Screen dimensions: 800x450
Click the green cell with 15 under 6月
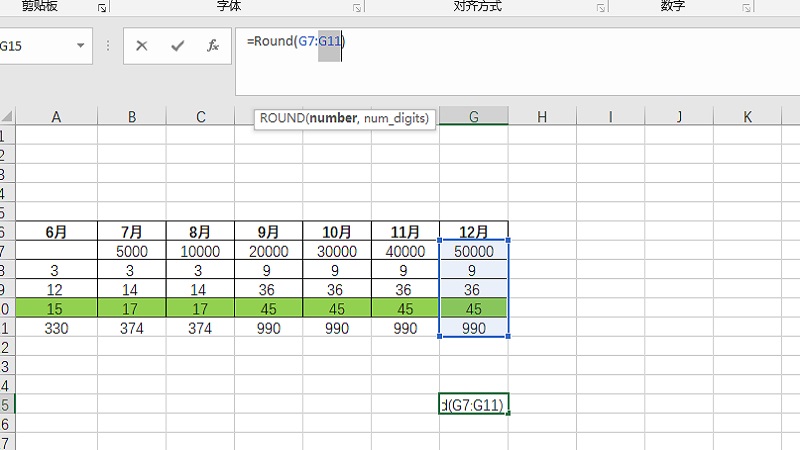(x=56, y=309)
